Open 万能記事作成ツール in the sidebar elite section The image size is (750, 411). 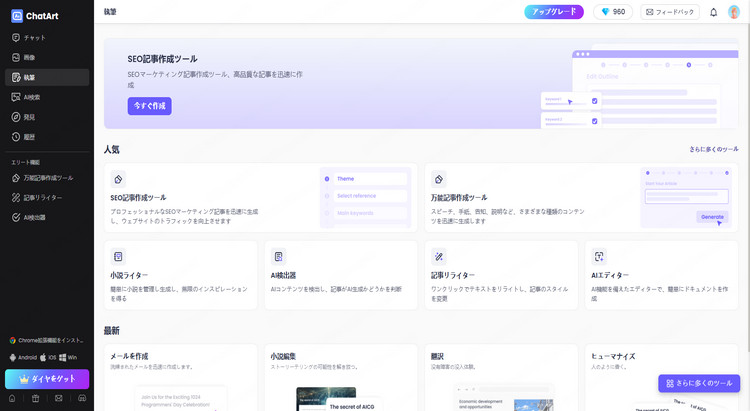(47, 178)
